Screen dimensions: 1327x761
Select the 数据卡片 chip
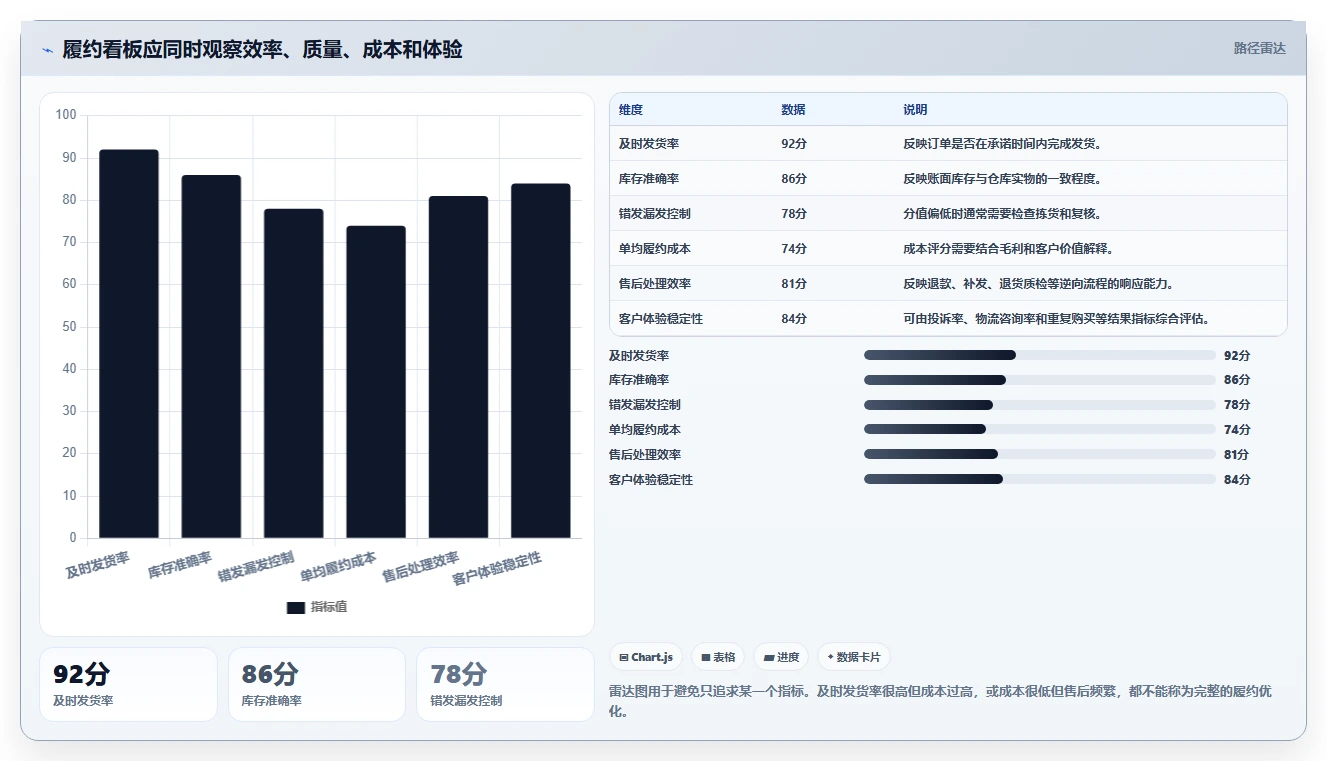point(853,657)
